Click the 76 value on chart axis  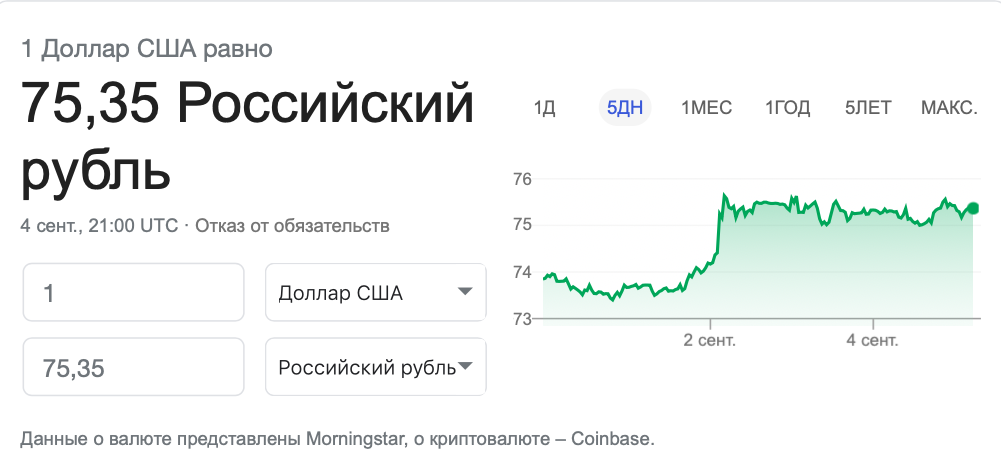coord(522,180)
